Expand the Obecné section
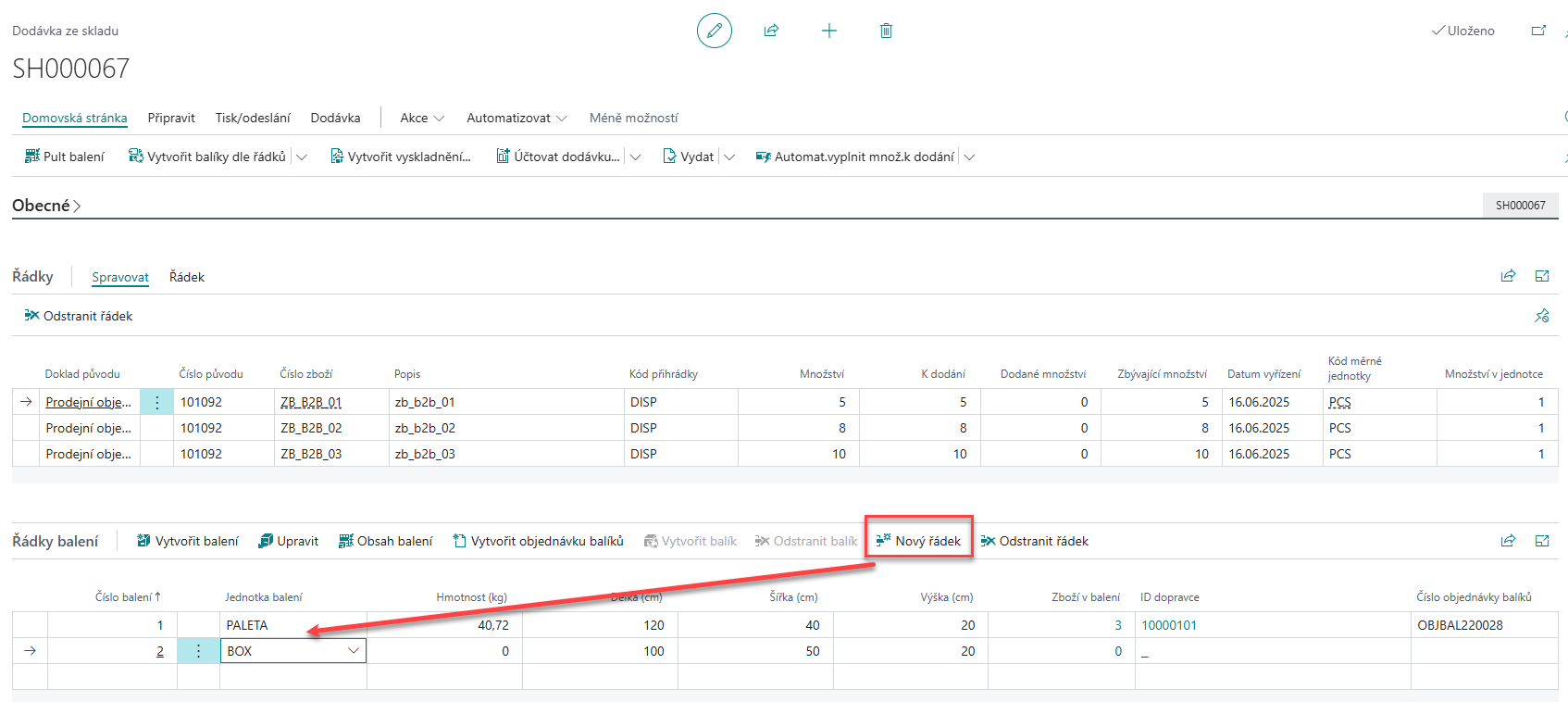The height and width of the screenshot is (702, 1568). click(46, 206)
